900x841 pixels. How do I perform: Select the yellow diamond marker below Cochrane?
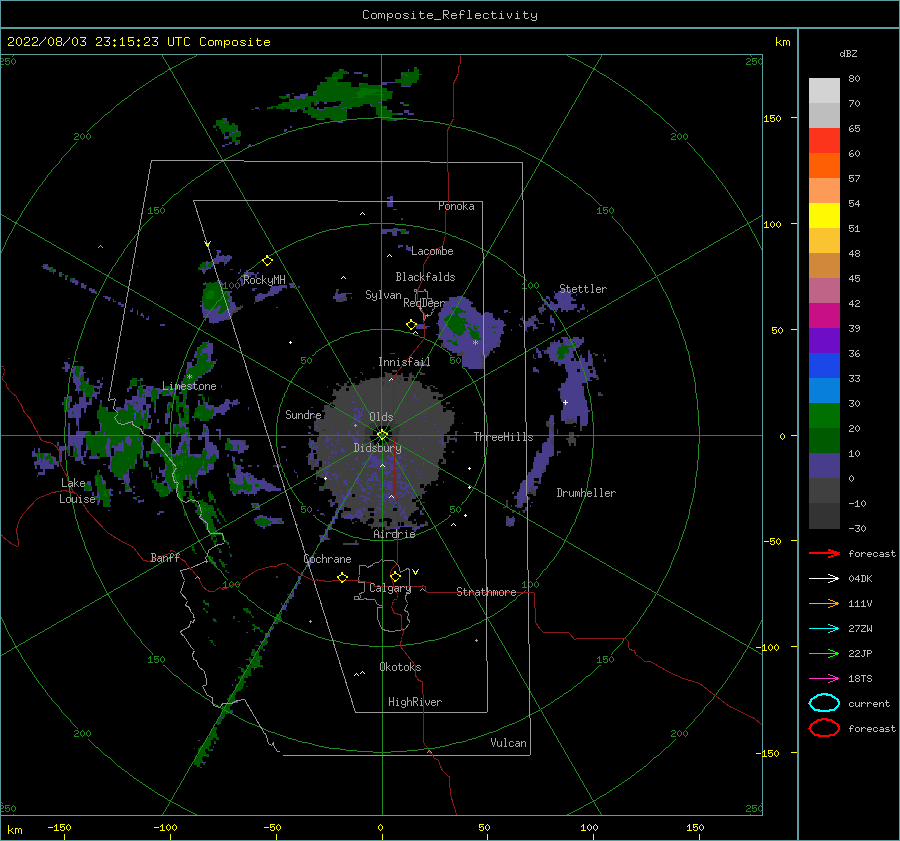(x=343, y=577)
